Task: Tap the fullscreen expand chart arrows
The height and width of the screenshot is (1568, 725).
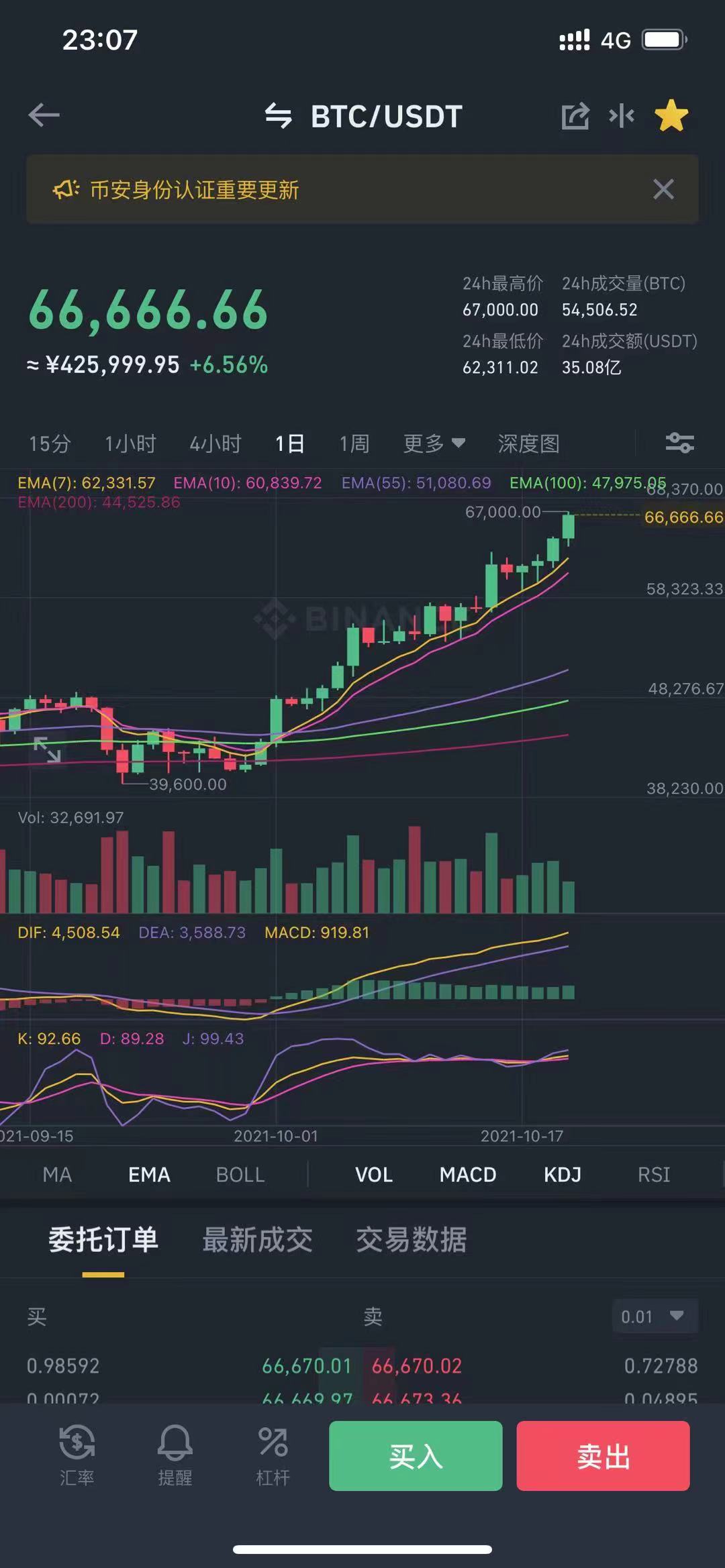Action: [47, 749]
